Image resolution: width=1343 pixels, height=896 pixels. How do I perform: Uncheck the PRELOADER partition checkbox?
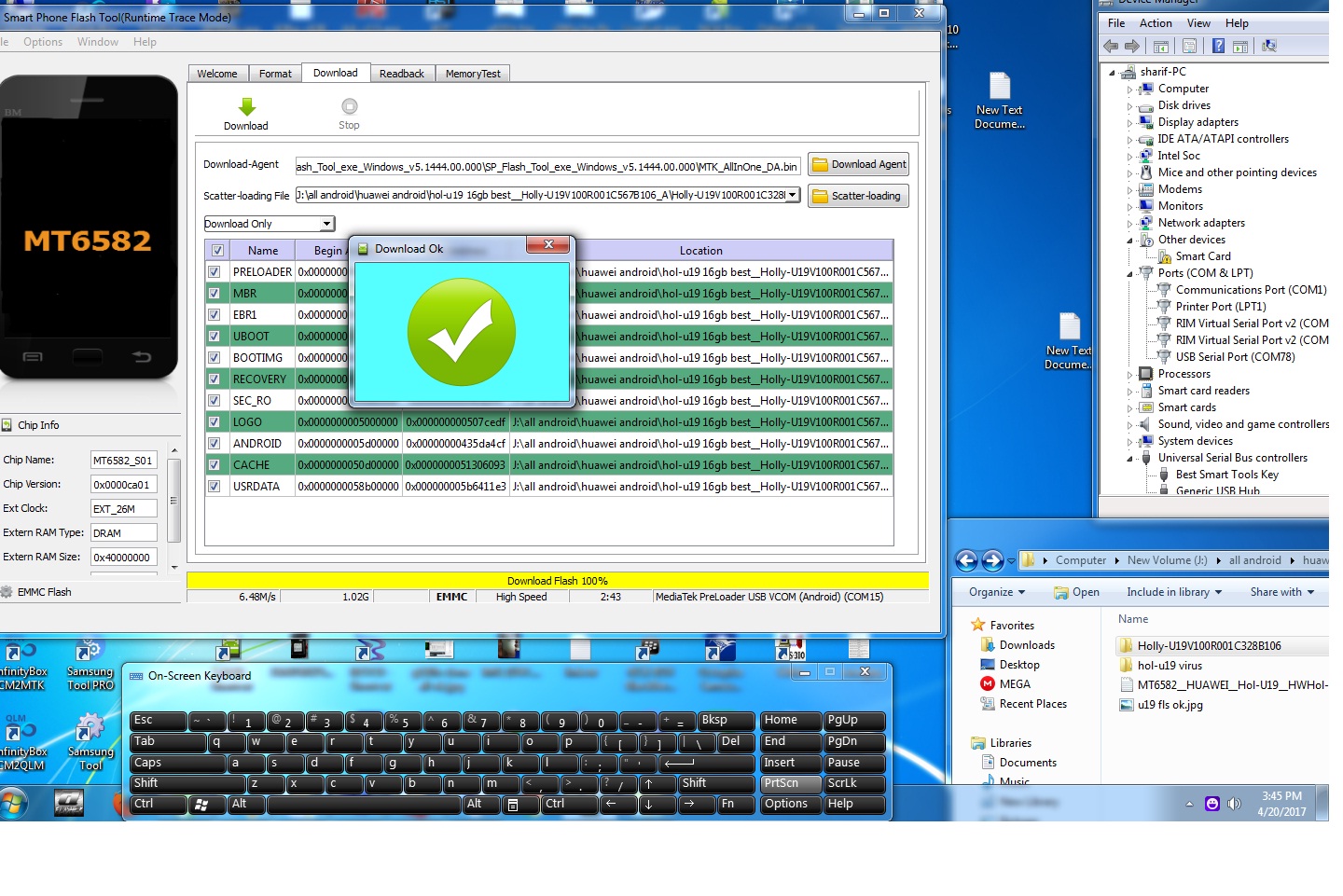[x=215, y=271]
